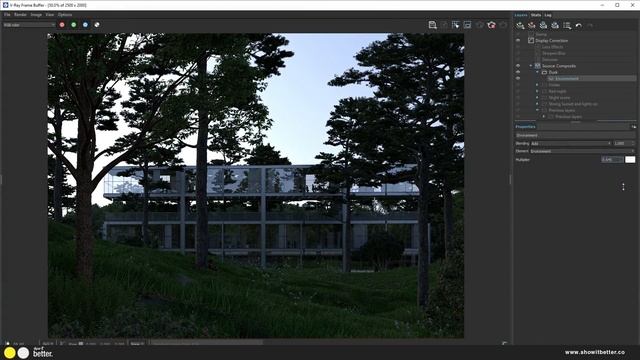This screenshot has height=360, width=640.
Task: Open the Render menu
Action: pos(20,15)
